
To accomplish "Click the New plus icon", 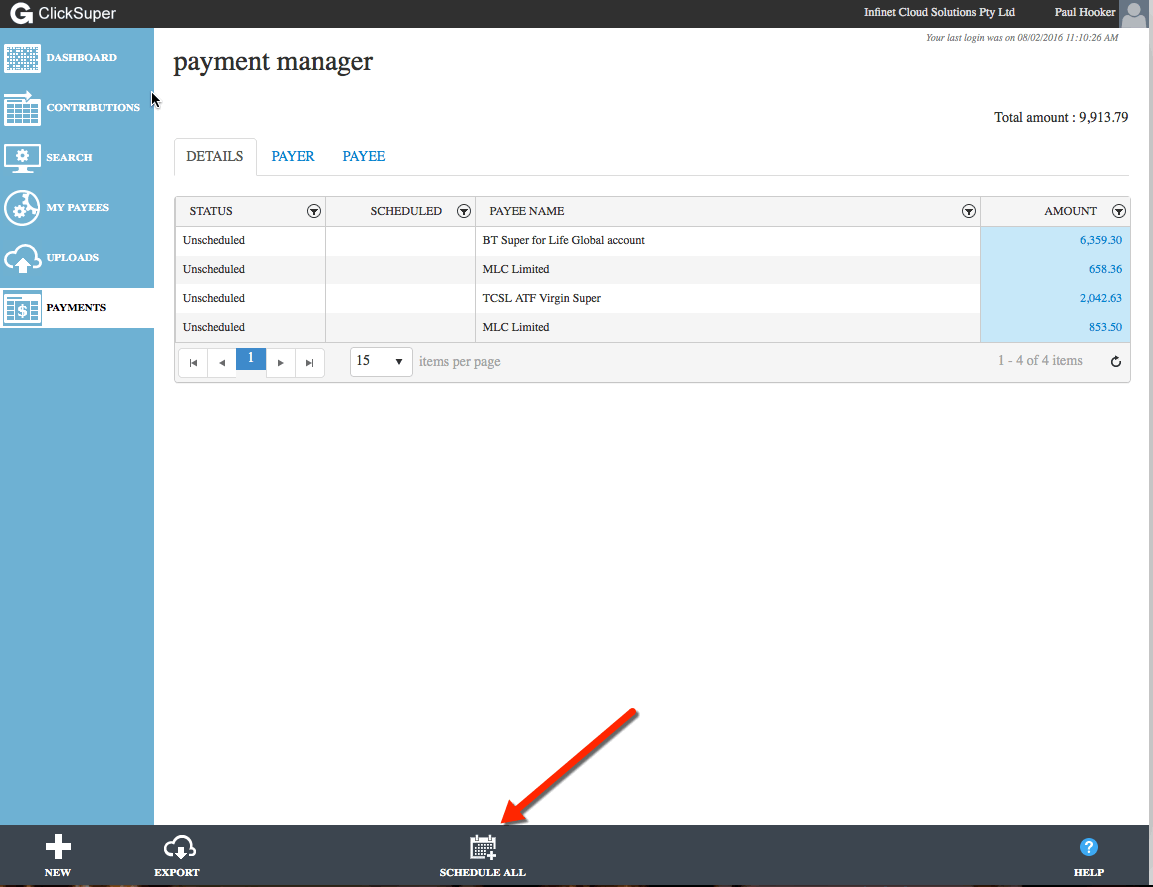I will tap(58, 847).
